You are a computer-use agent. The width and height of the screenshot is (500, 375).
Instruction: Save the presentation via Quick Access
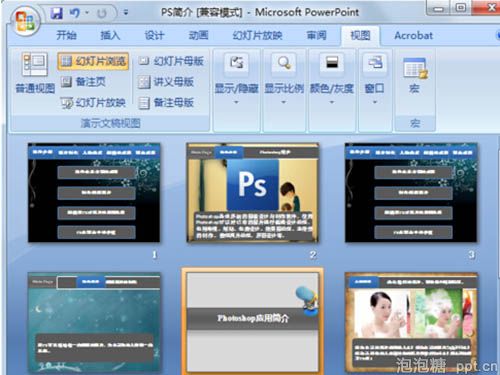(56, 13)
